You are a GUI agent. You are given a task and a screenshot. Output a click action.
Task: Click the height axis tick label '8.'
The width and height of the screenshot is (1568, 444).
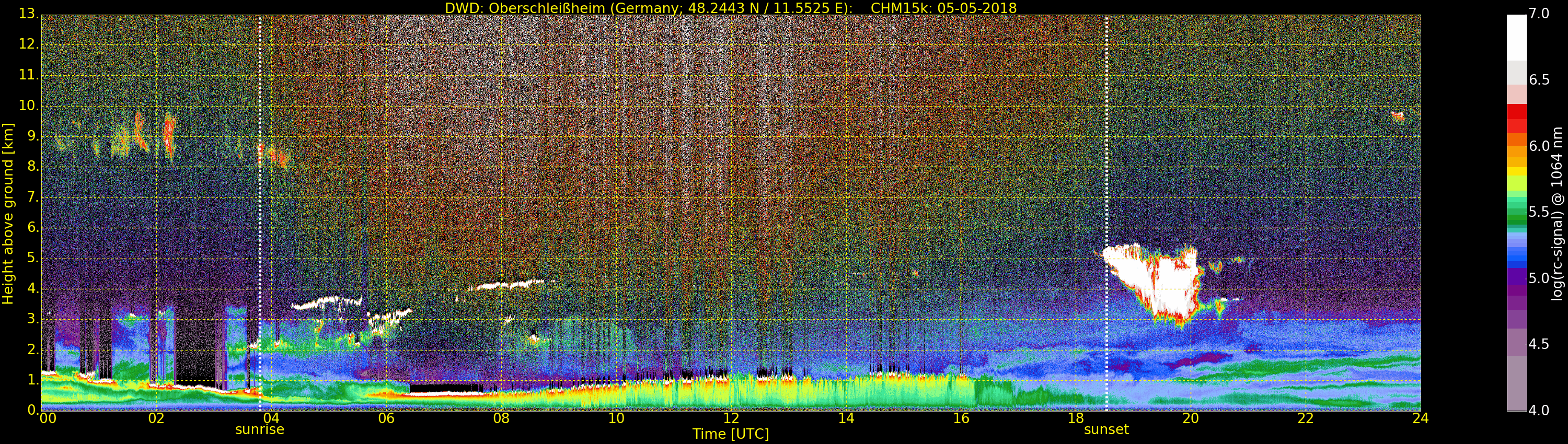click(x=33, y=166)
